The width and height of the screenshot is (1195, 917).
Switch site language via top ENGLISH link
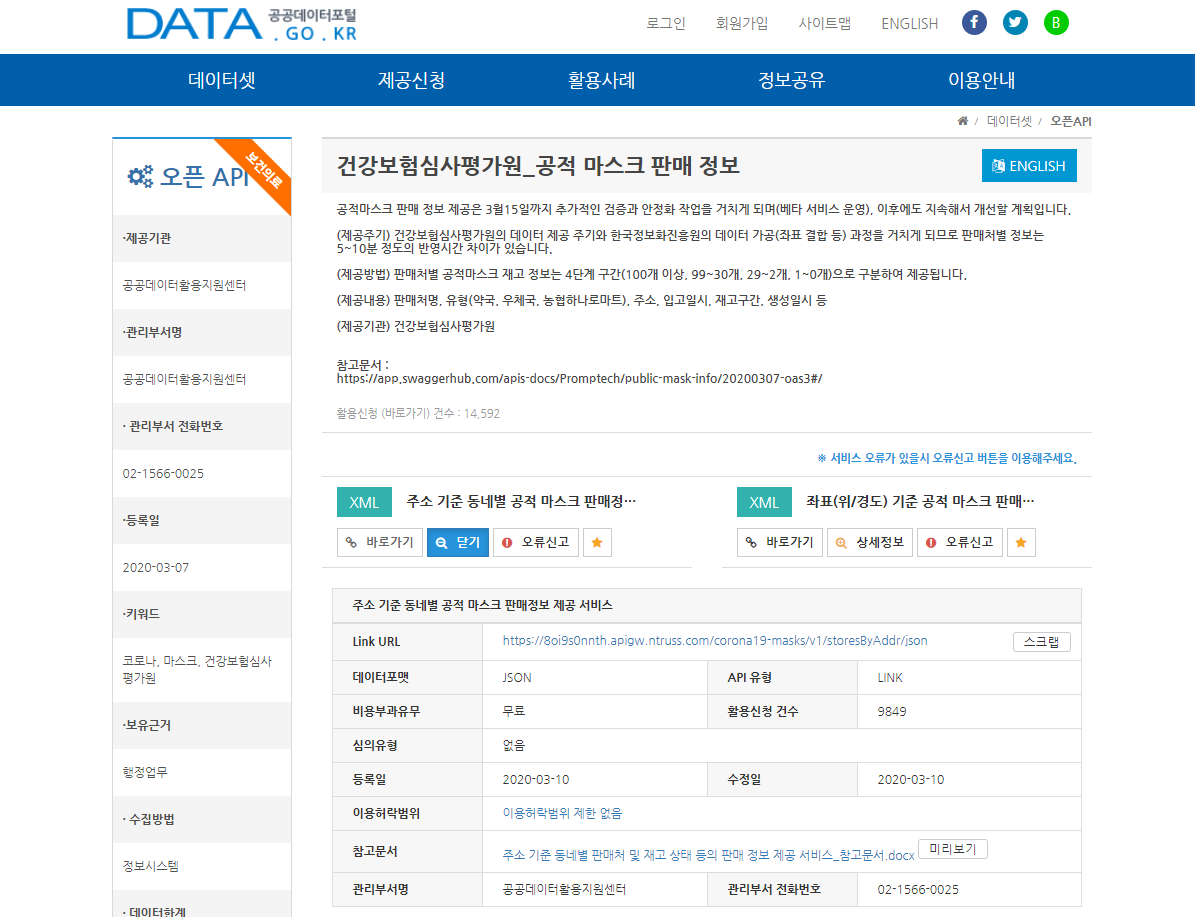point(909,24)
